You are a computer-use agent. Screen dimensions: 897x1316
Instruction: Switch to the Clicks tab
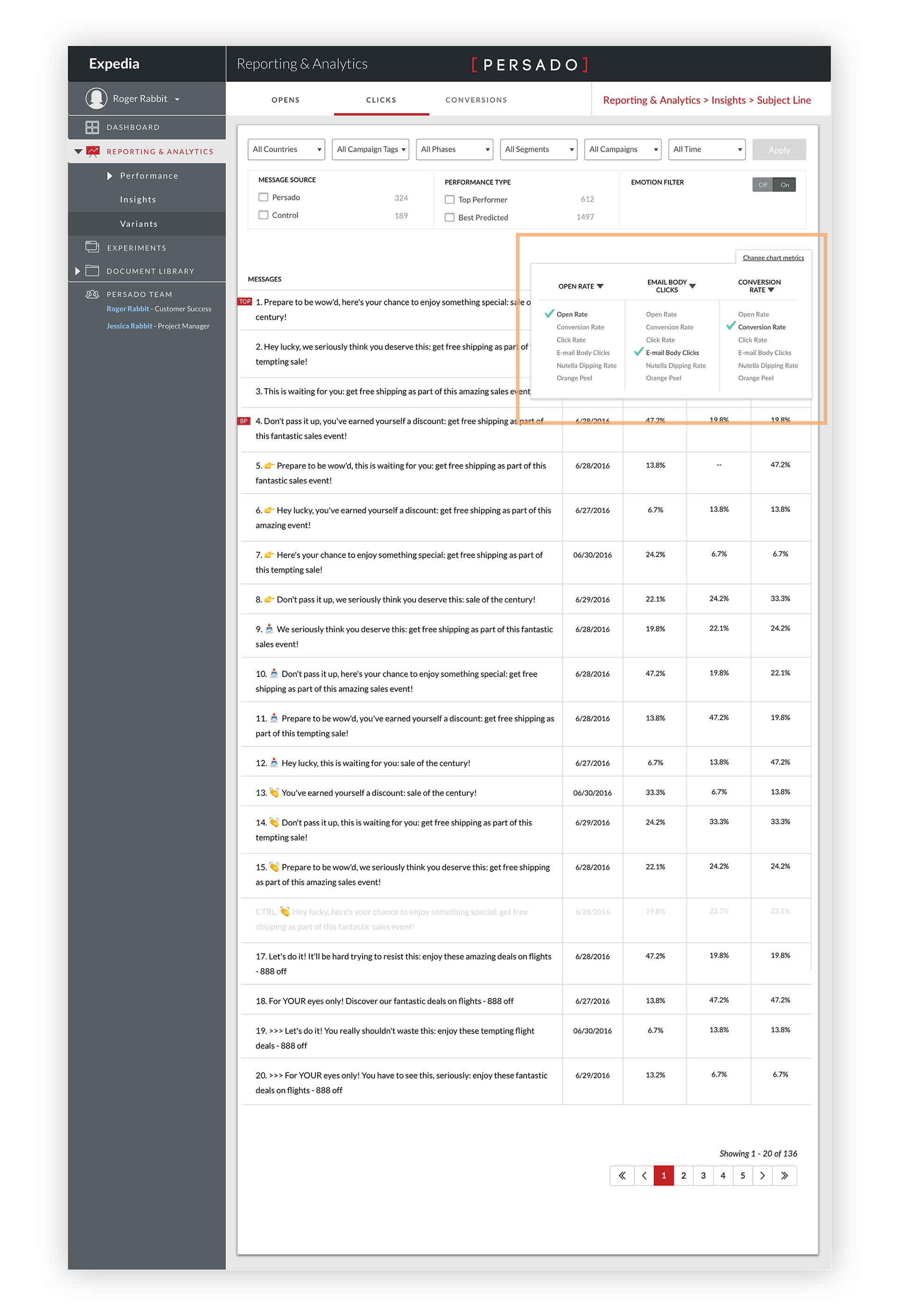(381, 100)
